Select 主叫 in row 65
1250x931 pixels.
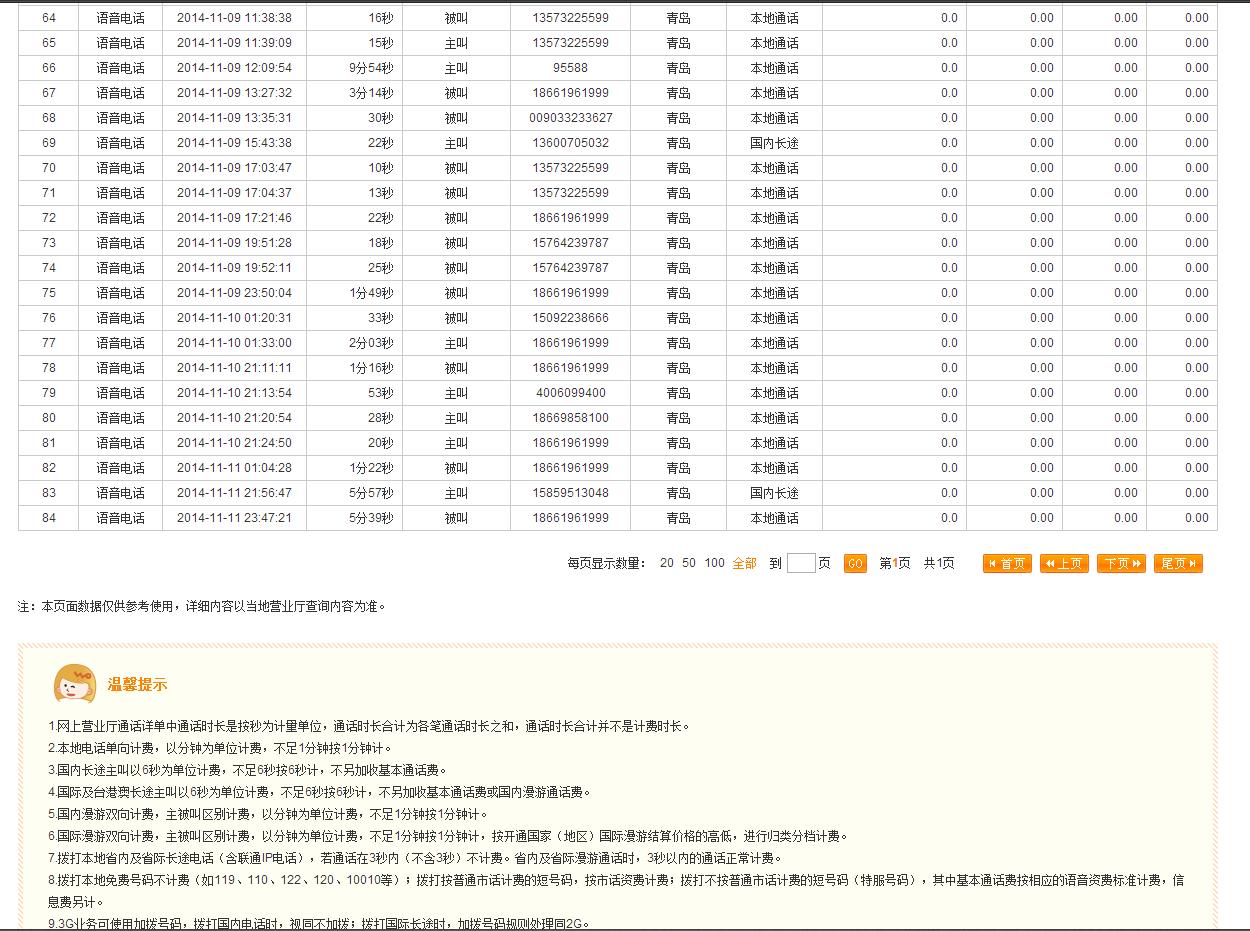[456, 43]
